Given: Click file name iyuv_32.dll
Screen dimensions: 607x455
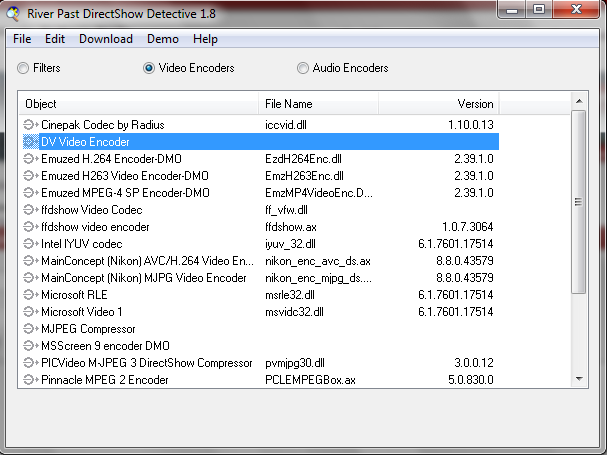Looking at the screenshot, I should click(290, 244).
